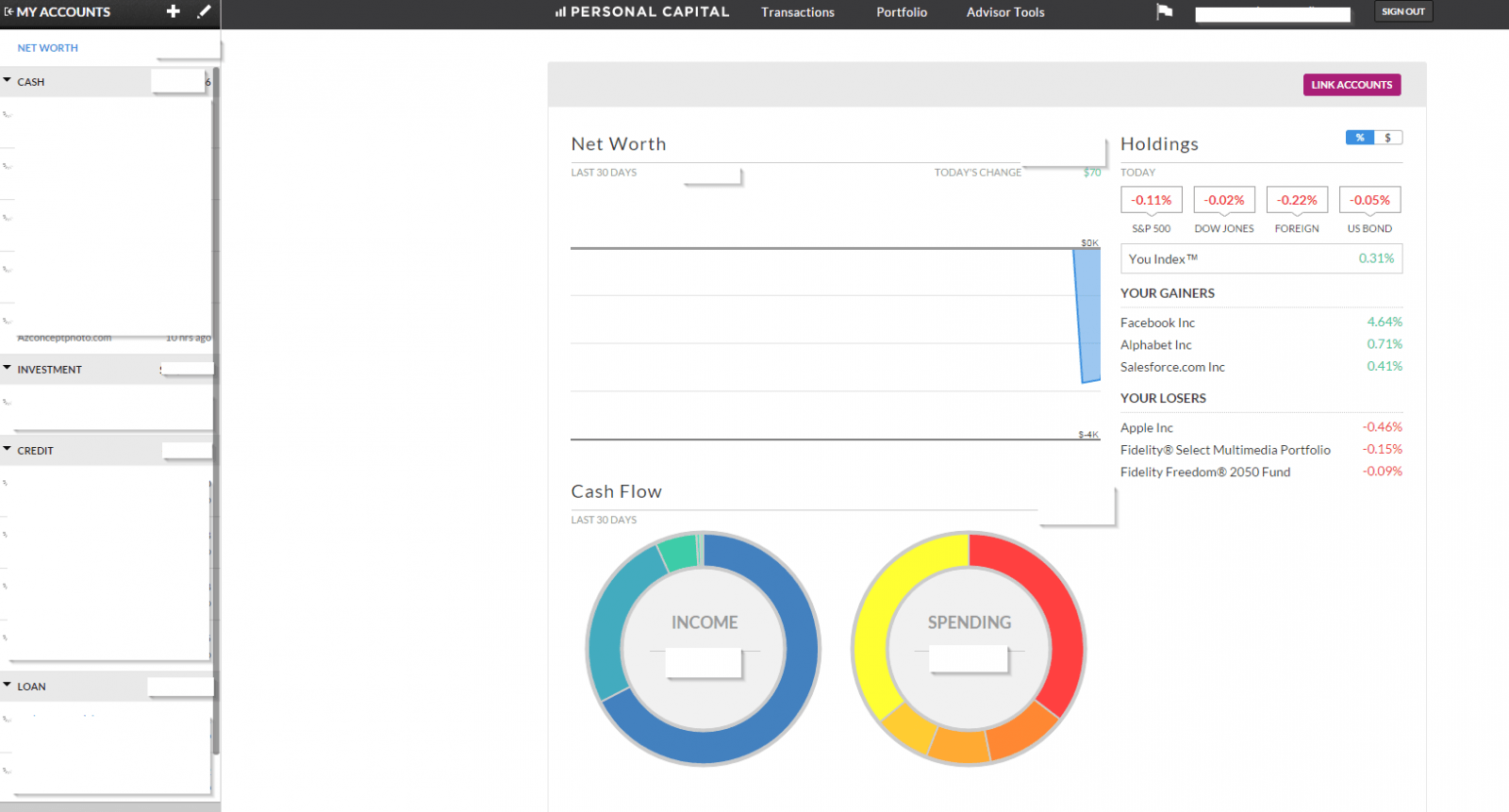Select the S&P 500 -0.11% index box
This screenshot has width=1509, height=812.
tap(1152, 200)
